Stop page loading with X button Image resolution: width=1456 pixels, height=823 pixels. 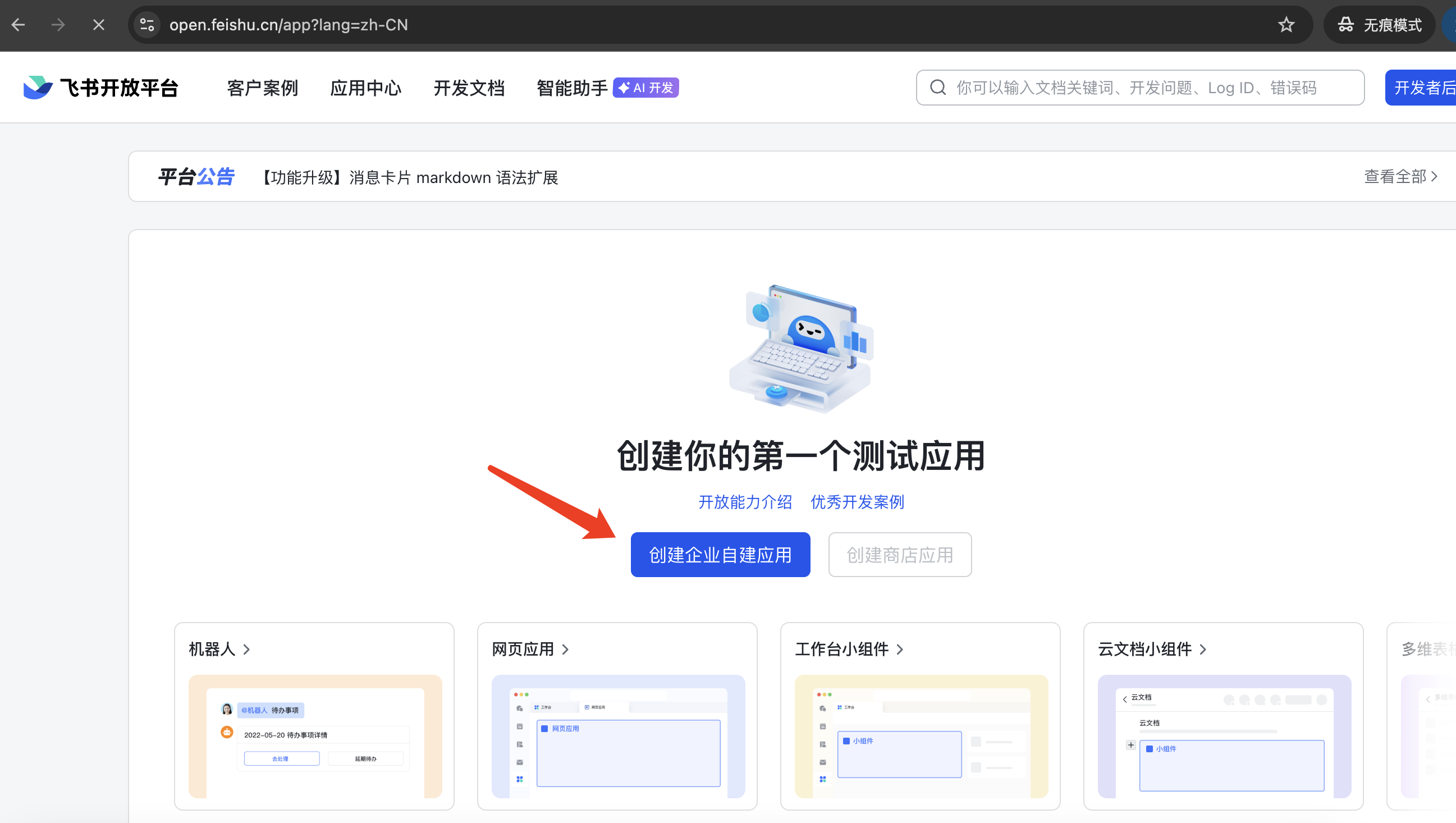(98, 25)
